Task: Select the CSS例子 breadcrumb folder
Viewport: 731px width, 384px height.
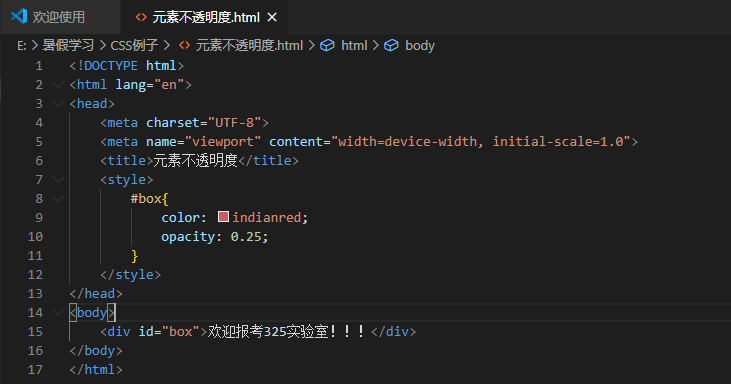Action: pos(134,45)
